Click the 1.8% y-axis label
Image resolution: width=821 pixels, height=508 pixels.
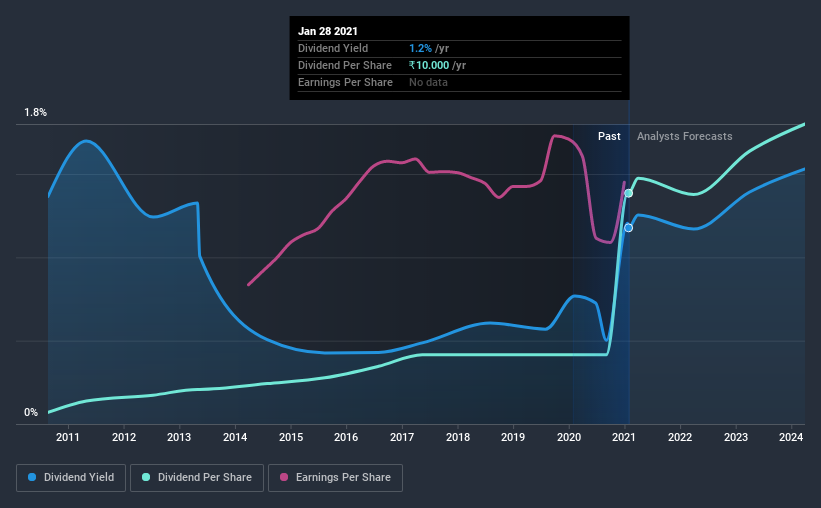point(36,113)
